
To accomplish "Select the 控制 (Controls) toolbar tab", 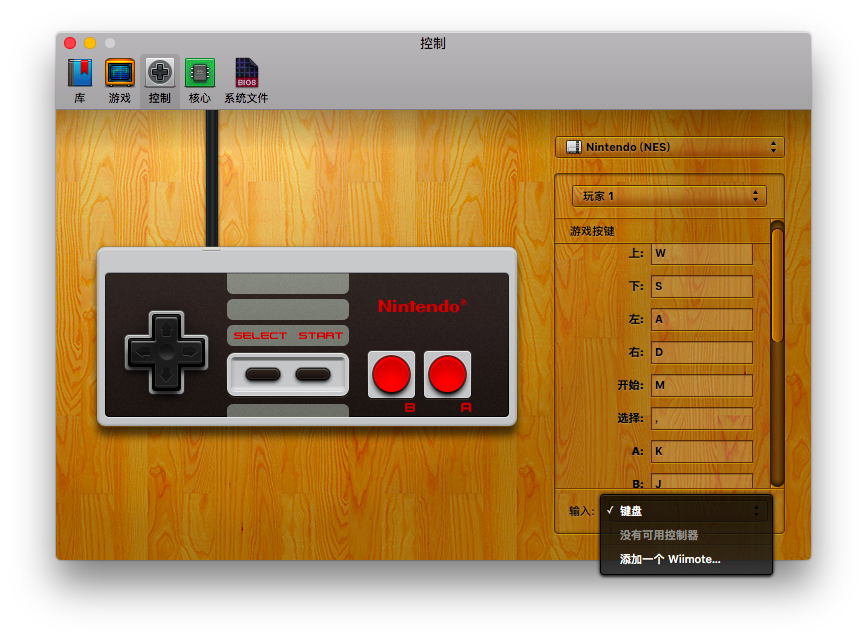I will click(160, 81).
